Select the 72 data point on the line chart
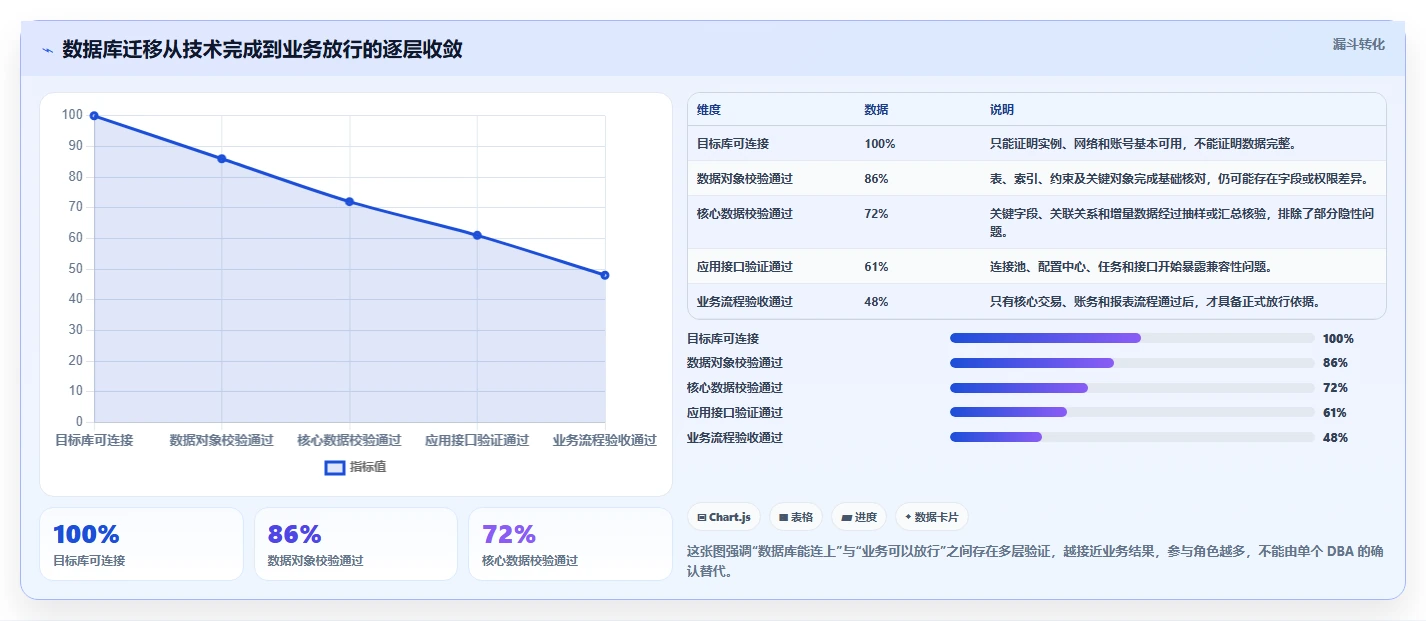Image resolution: width=1426 pixels, height=621 pixels. coord(349,202)
